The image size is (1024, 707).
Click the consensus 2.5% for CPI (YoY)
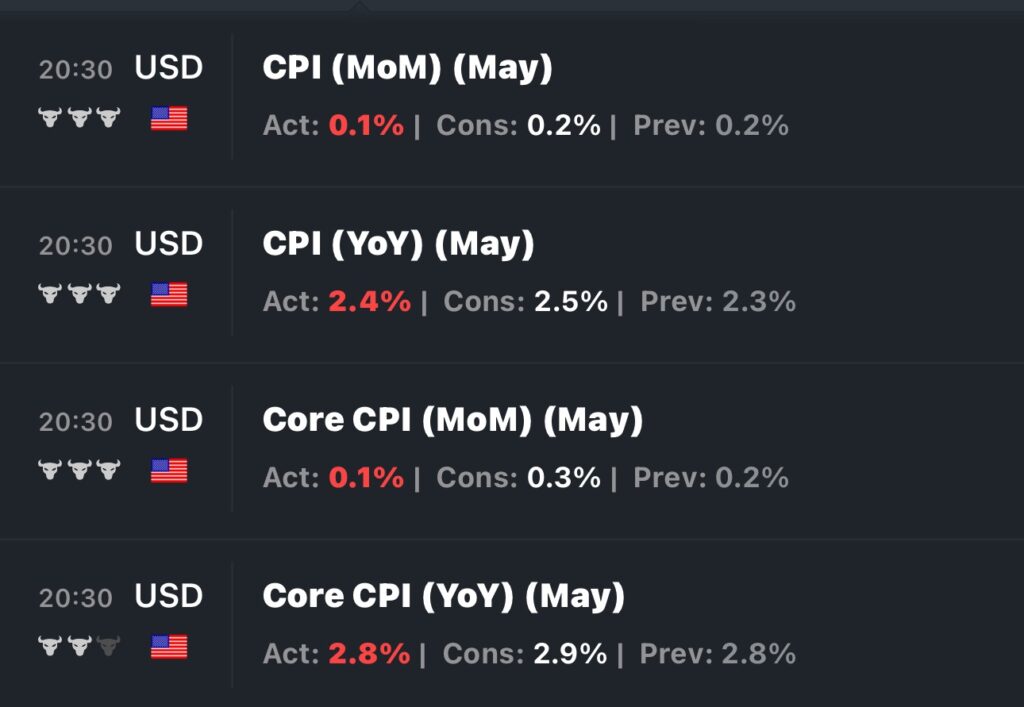pyautogui.click(x=571, y=301)
